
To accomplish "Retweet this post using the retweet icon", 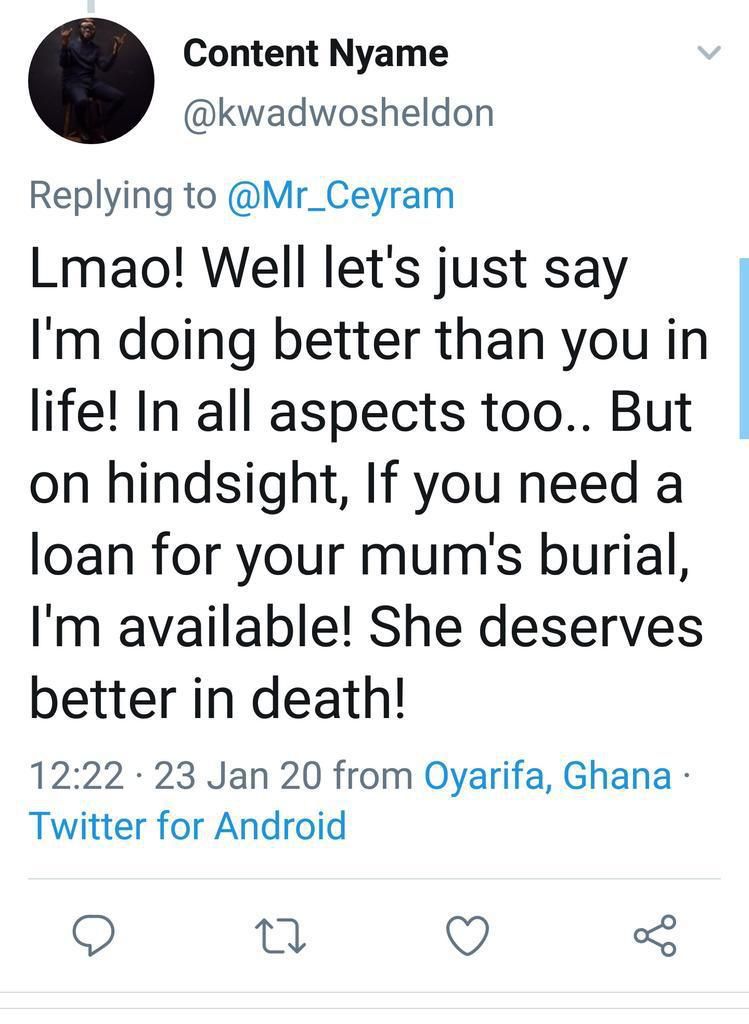I will [280, 936].
